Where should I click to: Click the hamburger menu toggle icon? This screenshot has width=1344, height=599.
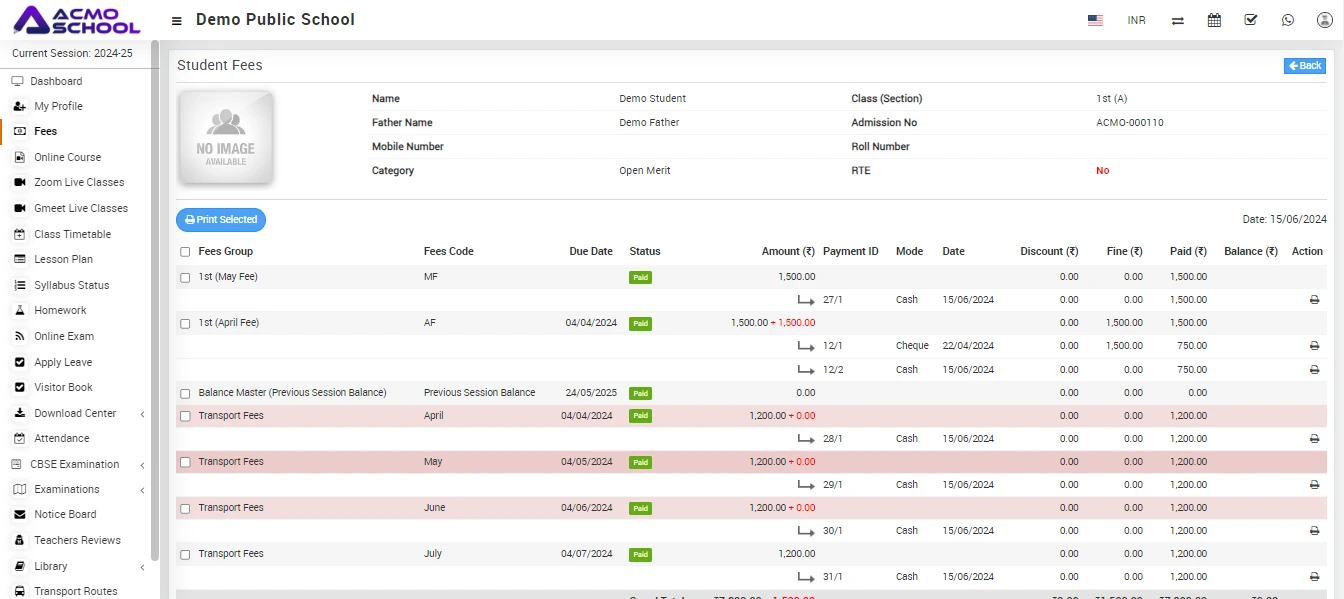(177, 21)
